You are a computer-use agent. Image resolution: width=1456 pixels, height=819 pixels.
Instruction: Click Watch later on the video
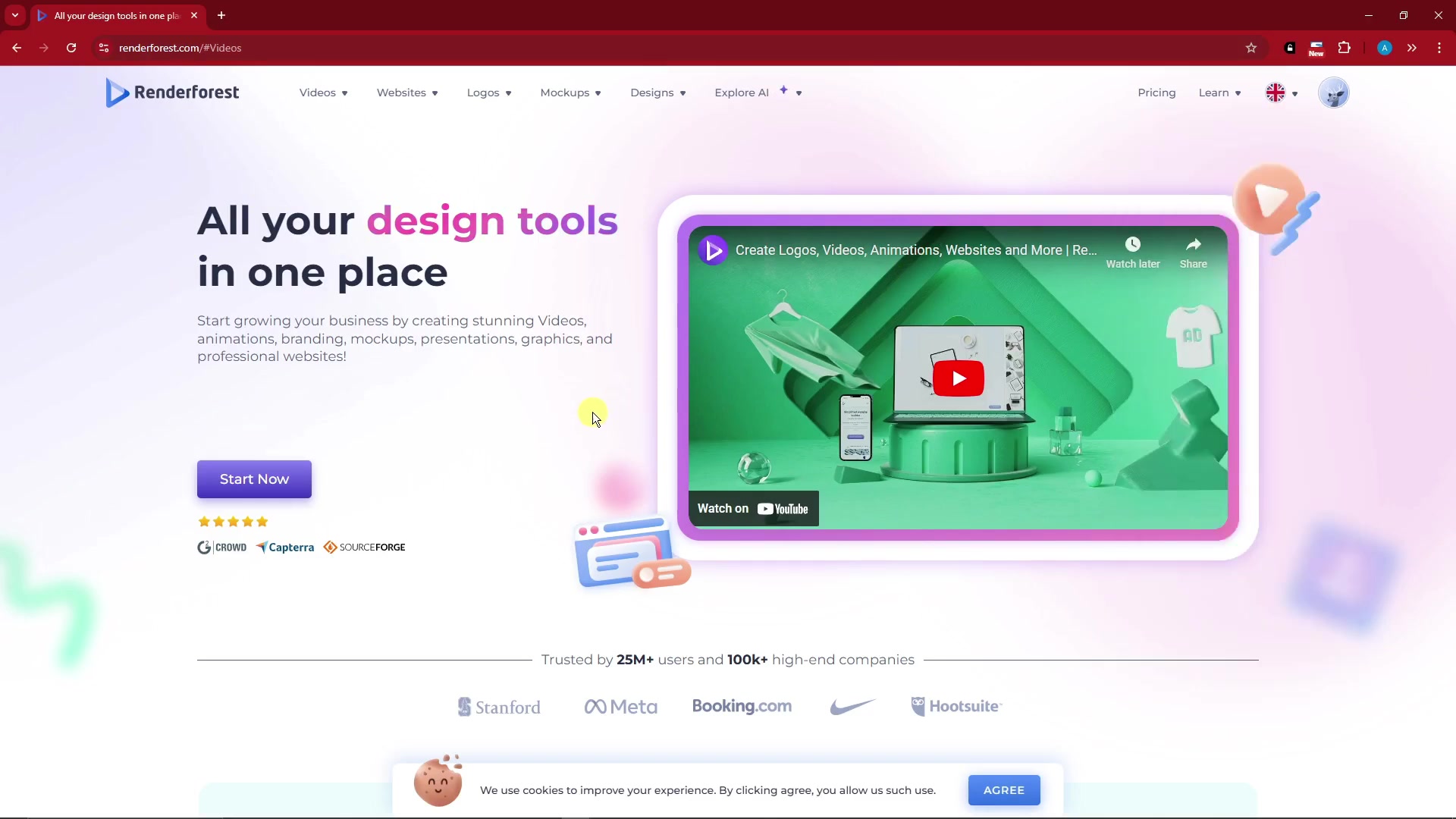coord(1133,253)
